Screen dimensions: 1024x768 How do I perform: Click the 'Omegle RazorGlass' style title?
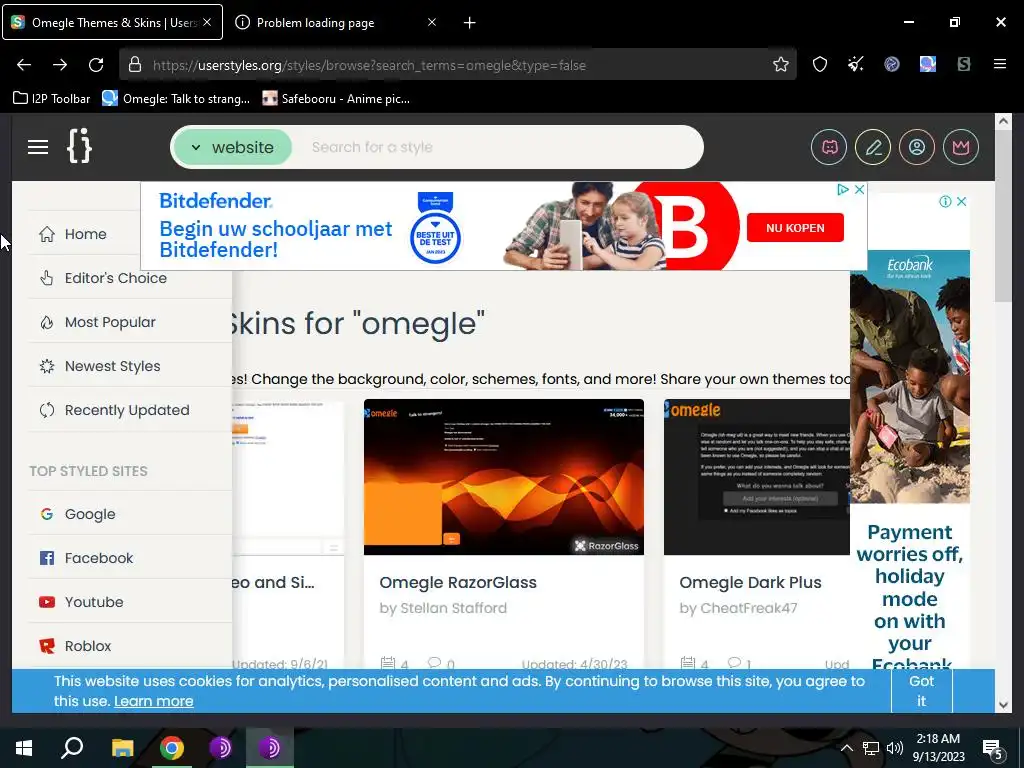coord(458,583)
